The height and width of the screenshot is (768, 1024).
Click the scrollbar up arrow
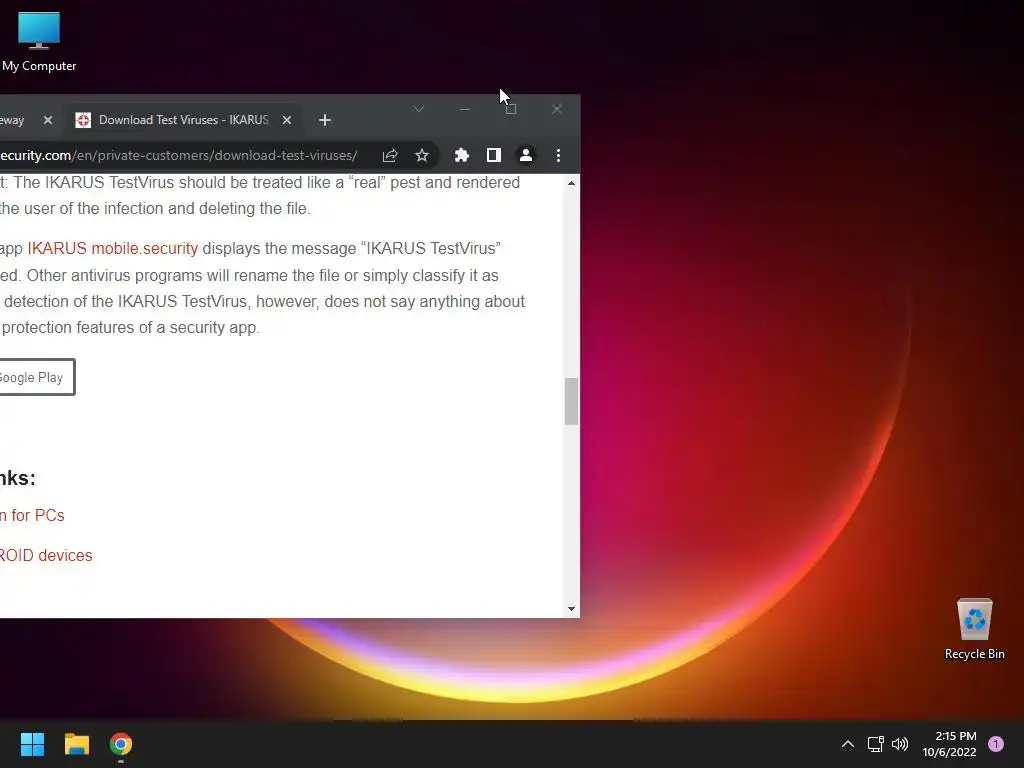571,184
